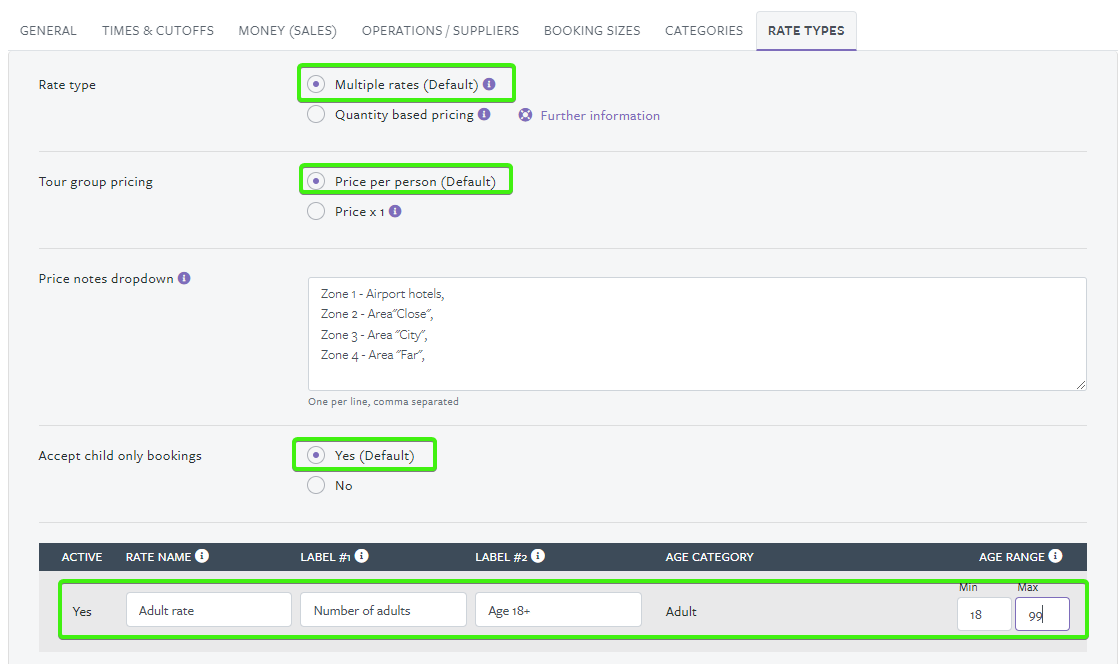Click the Active column header
1120x664 pixels.
coord(81,557)
